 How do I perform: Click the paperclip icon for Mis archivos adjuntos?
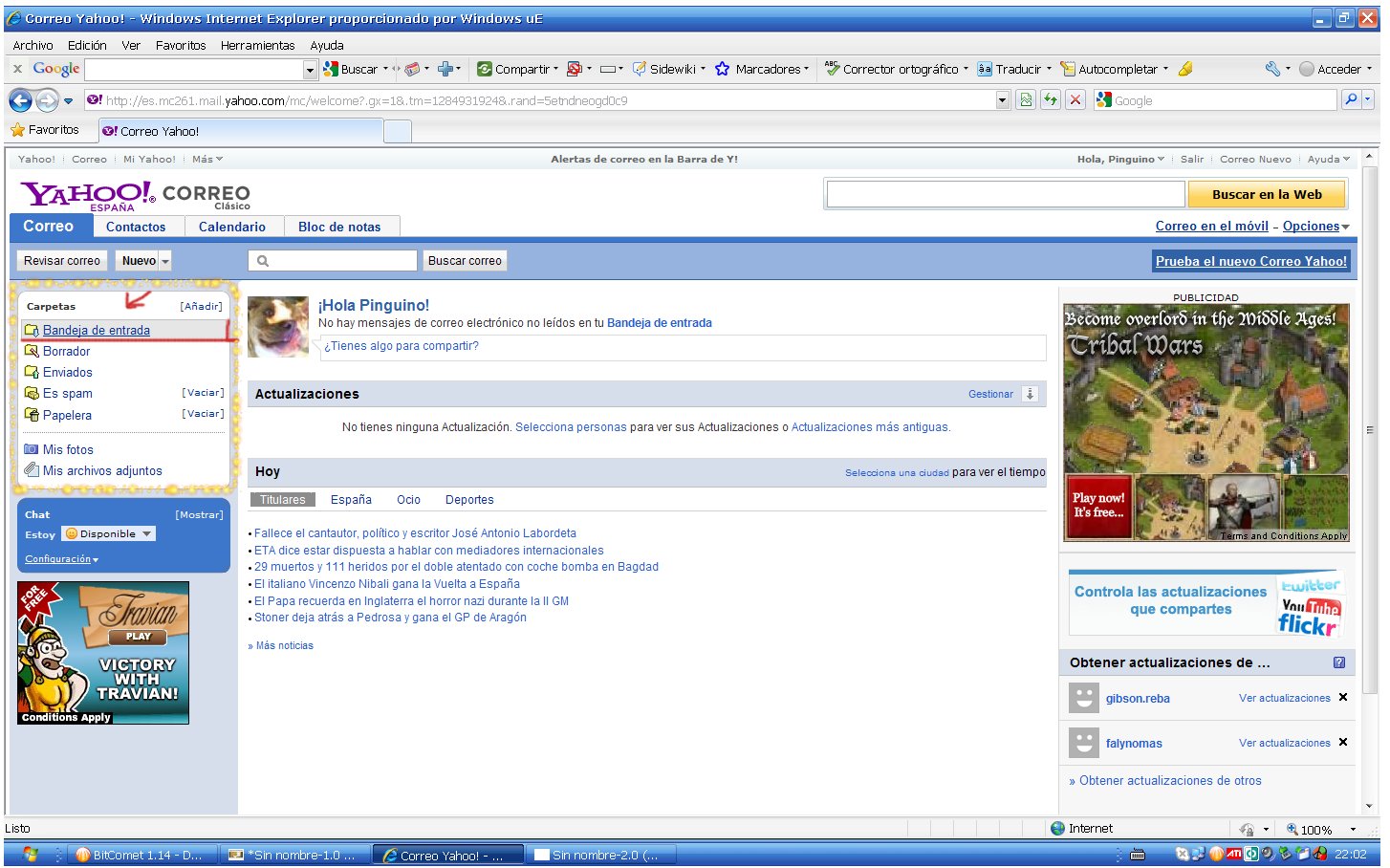32,470
